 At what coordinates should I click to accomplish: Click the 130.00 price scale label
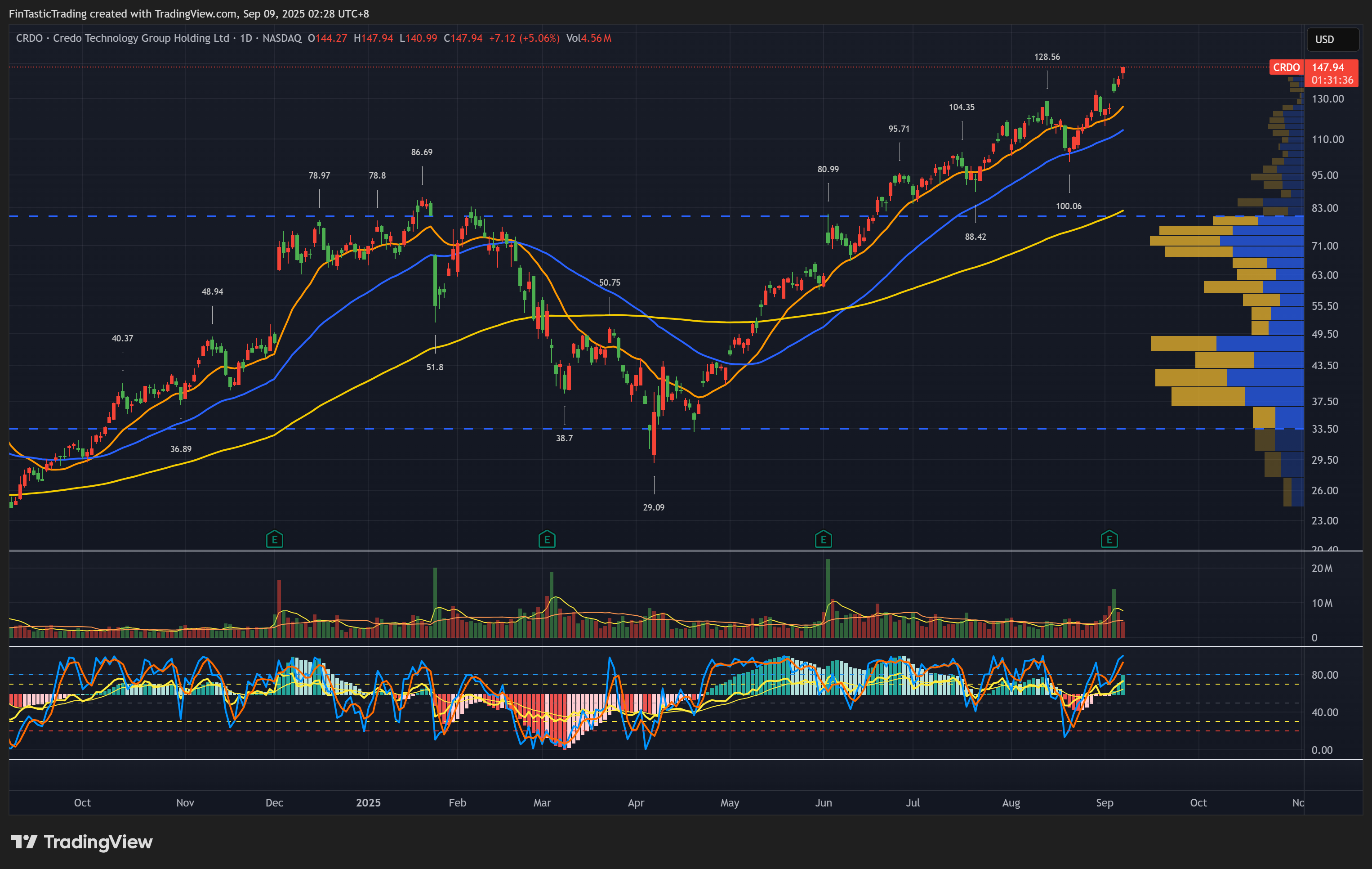[x=1327, y=99]
